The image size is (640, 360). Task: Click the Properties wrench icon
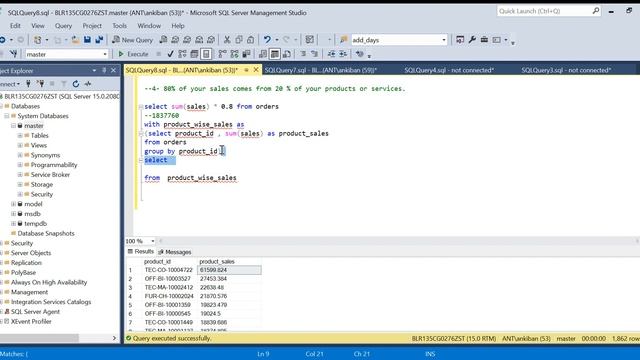pos(472,40)
